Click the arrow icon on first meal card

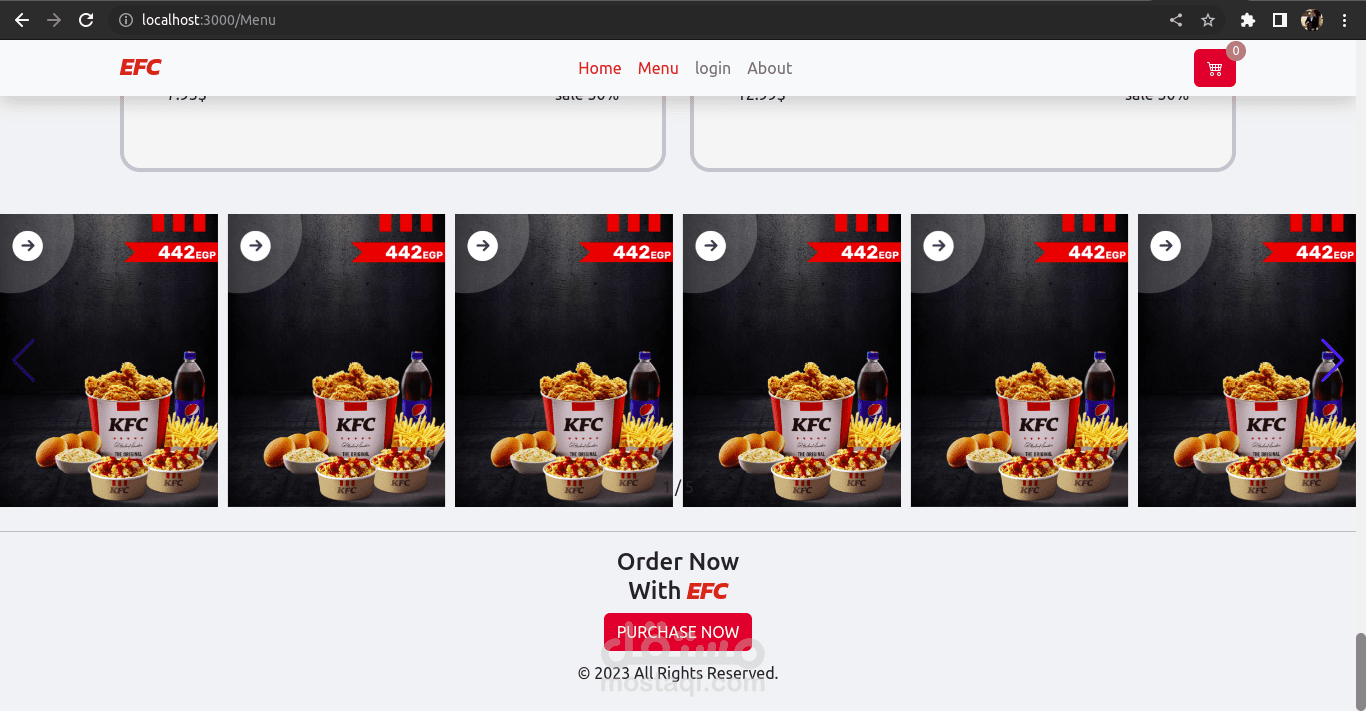(x=28, y=245)
